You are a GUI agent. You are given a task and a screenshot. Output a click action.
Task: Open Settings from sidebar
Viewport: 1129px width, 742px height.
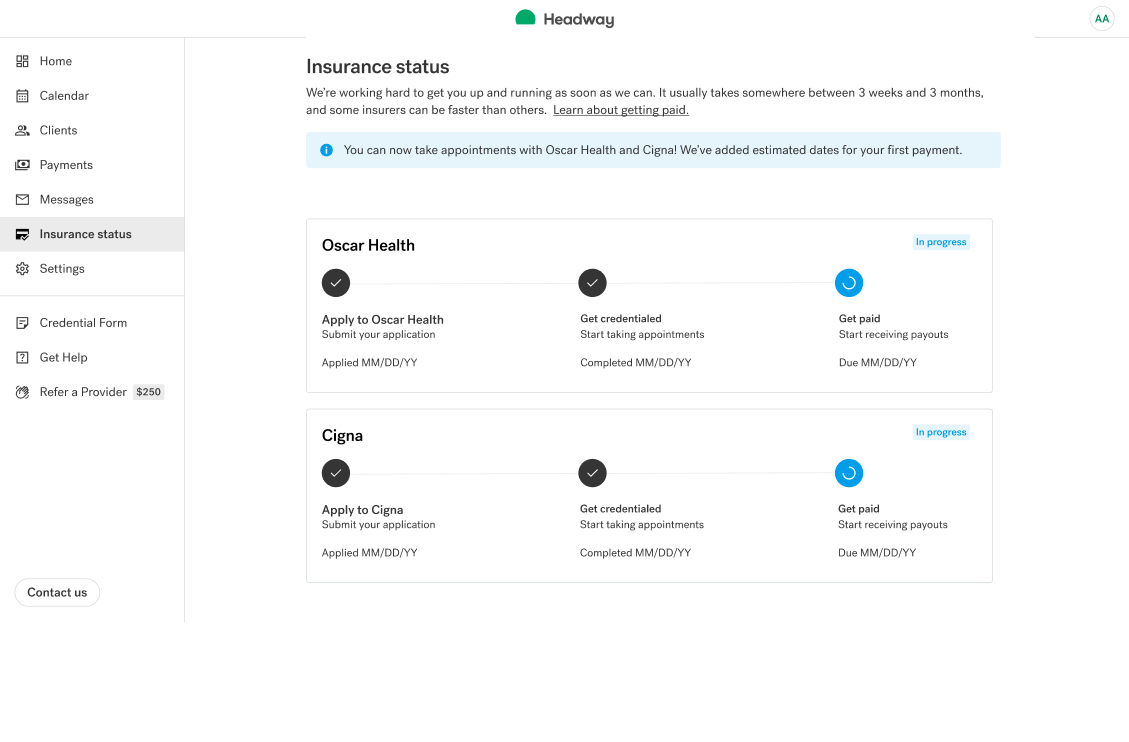92,268
